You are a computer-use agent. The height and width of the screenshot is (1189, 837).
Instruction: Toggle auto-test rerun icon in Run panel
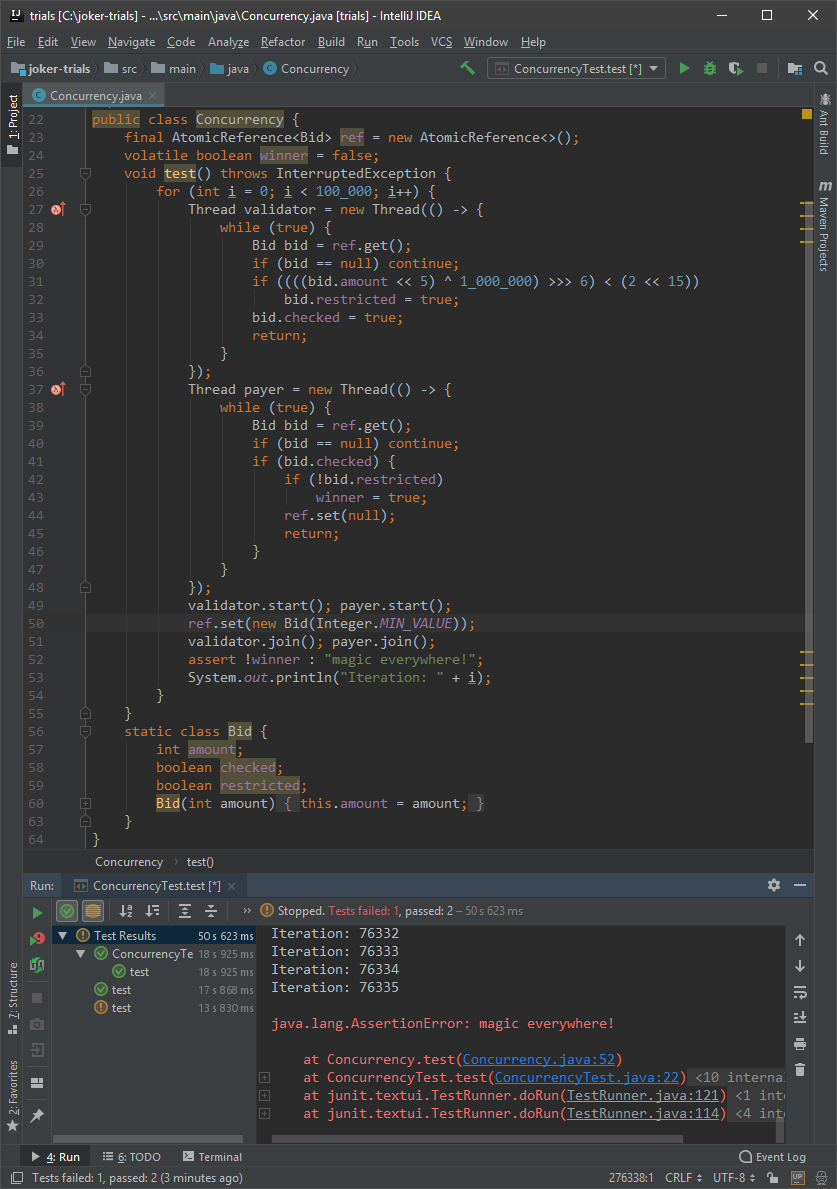pos(37,965)
